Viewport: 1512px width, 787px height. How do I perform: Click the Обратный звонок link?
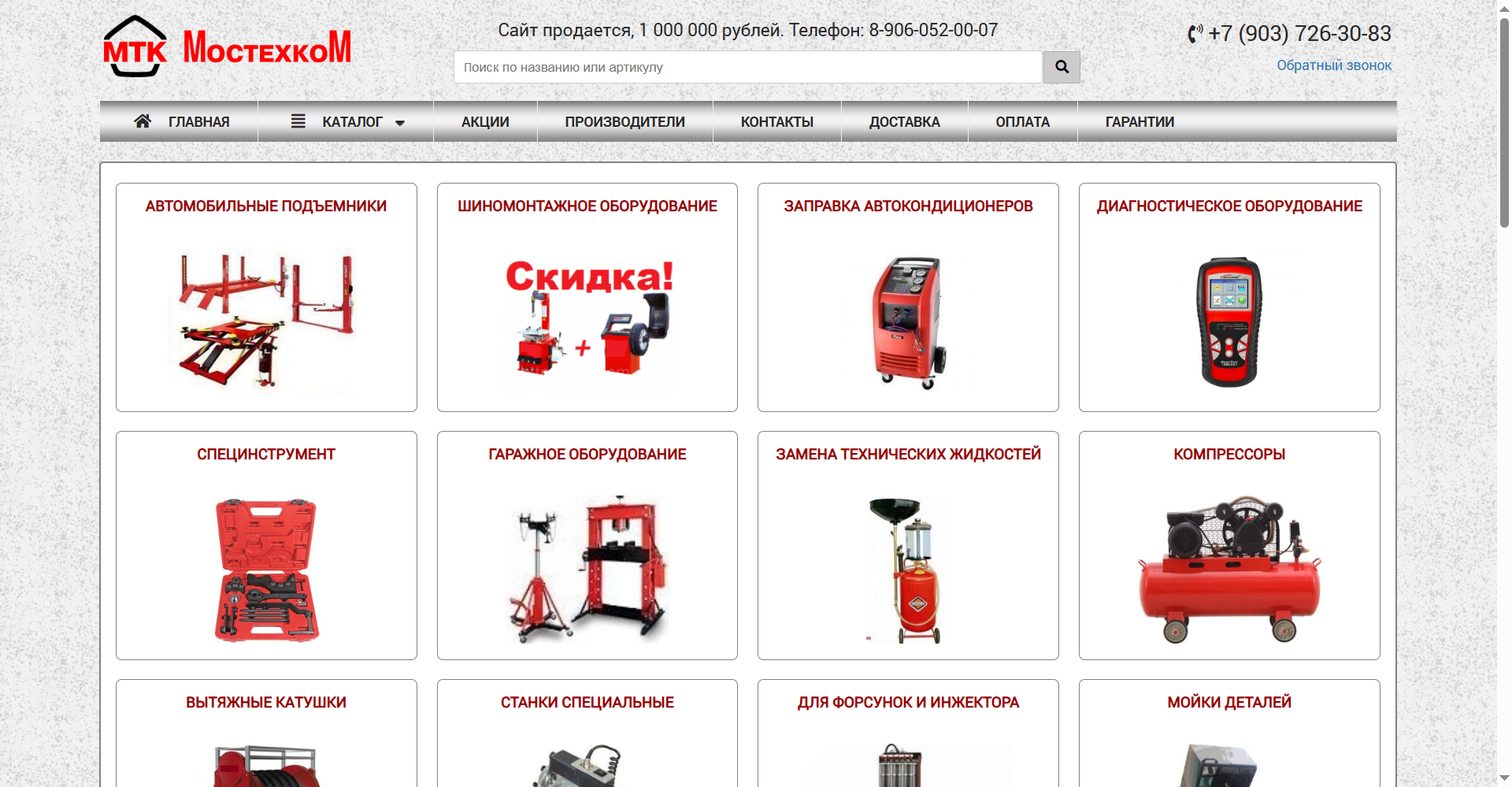click(x=1333, y=65)
